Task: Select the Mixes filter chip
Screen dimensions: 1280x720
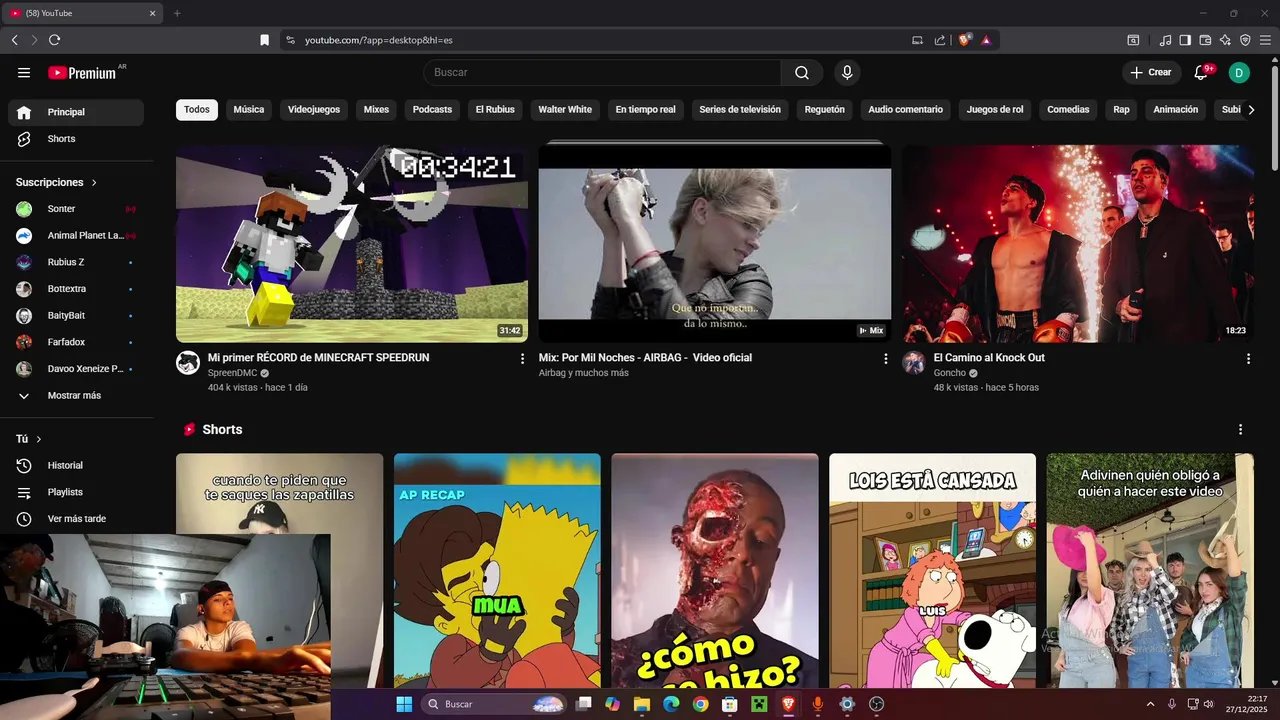Action: (376, 110)
